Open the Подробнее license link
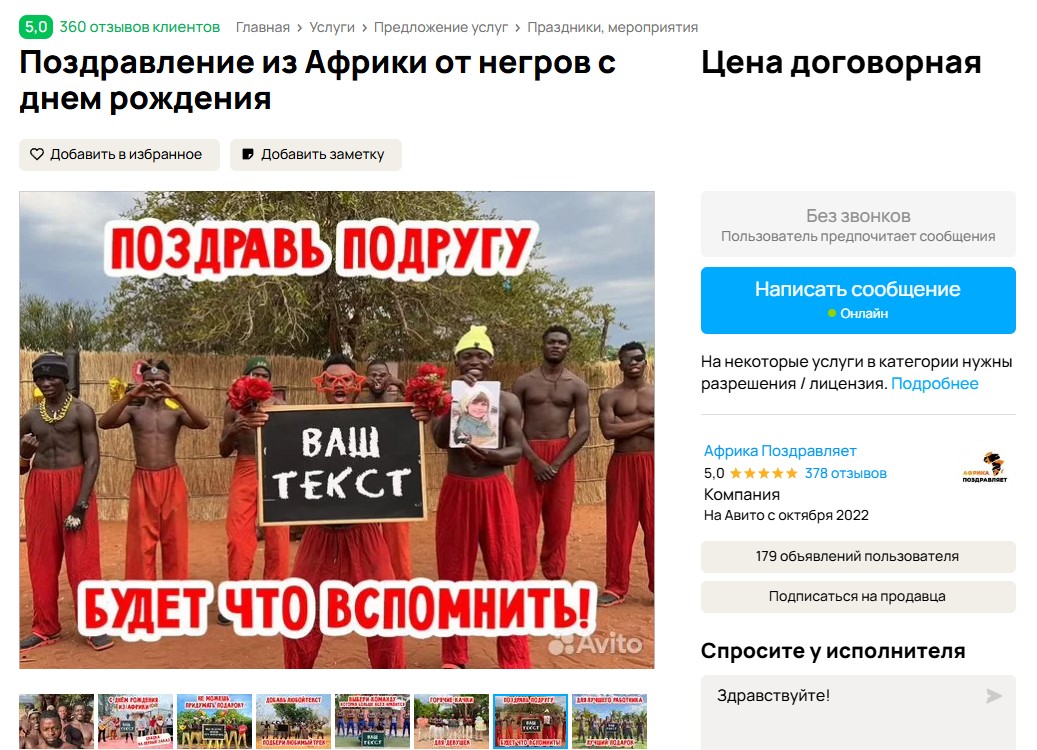The height and width of the screenshot is (750, 1037). (x=934, y=384)
